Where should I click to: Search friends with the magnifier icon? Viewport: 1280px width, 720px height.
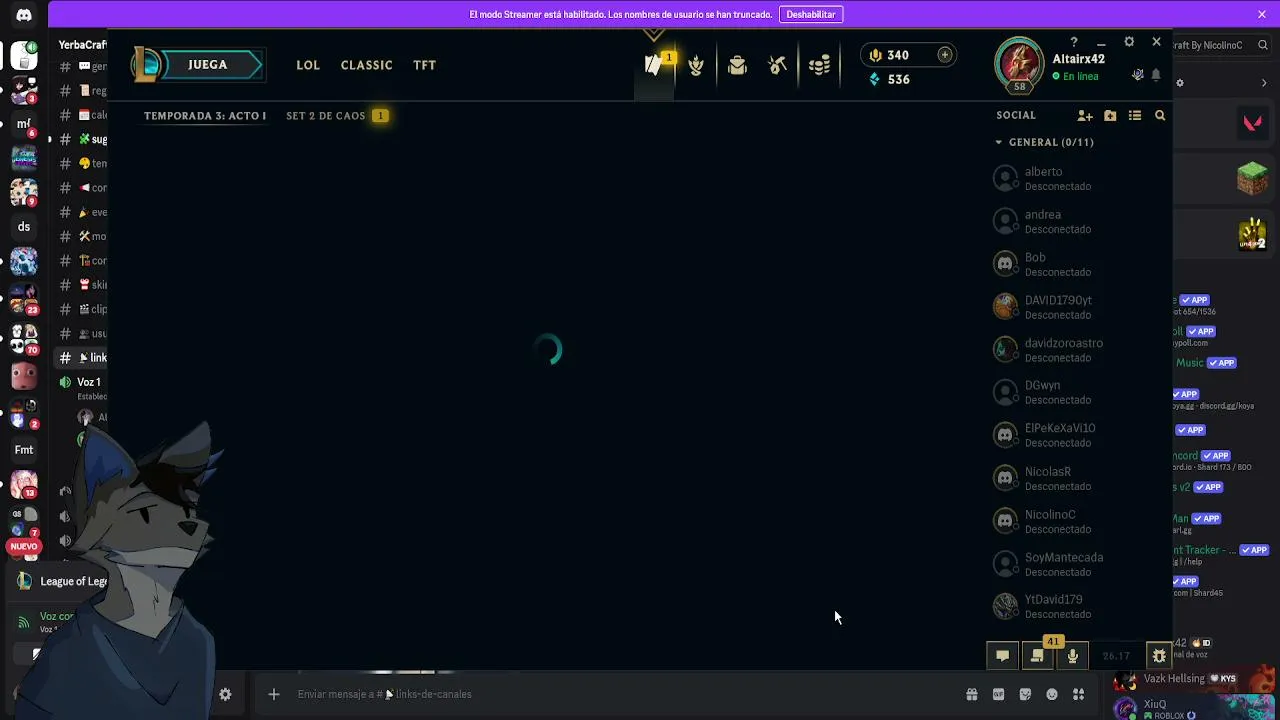point(1160,116)
